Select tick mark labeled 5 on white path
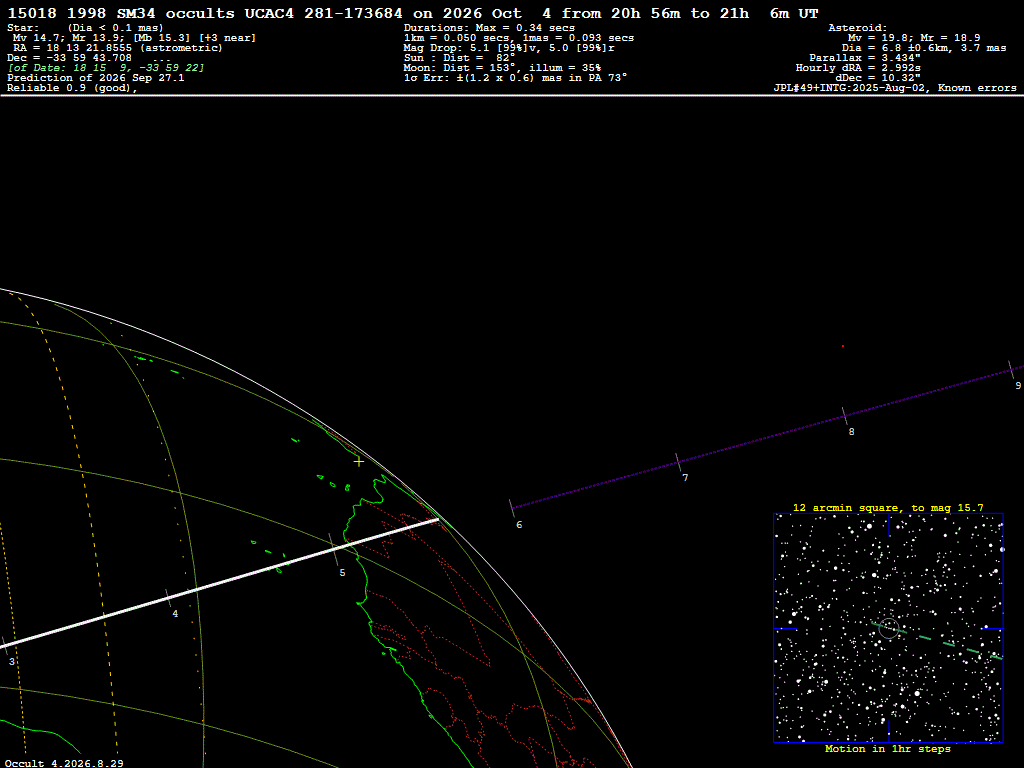The image size is (1024, 768). tap(334, 549)
